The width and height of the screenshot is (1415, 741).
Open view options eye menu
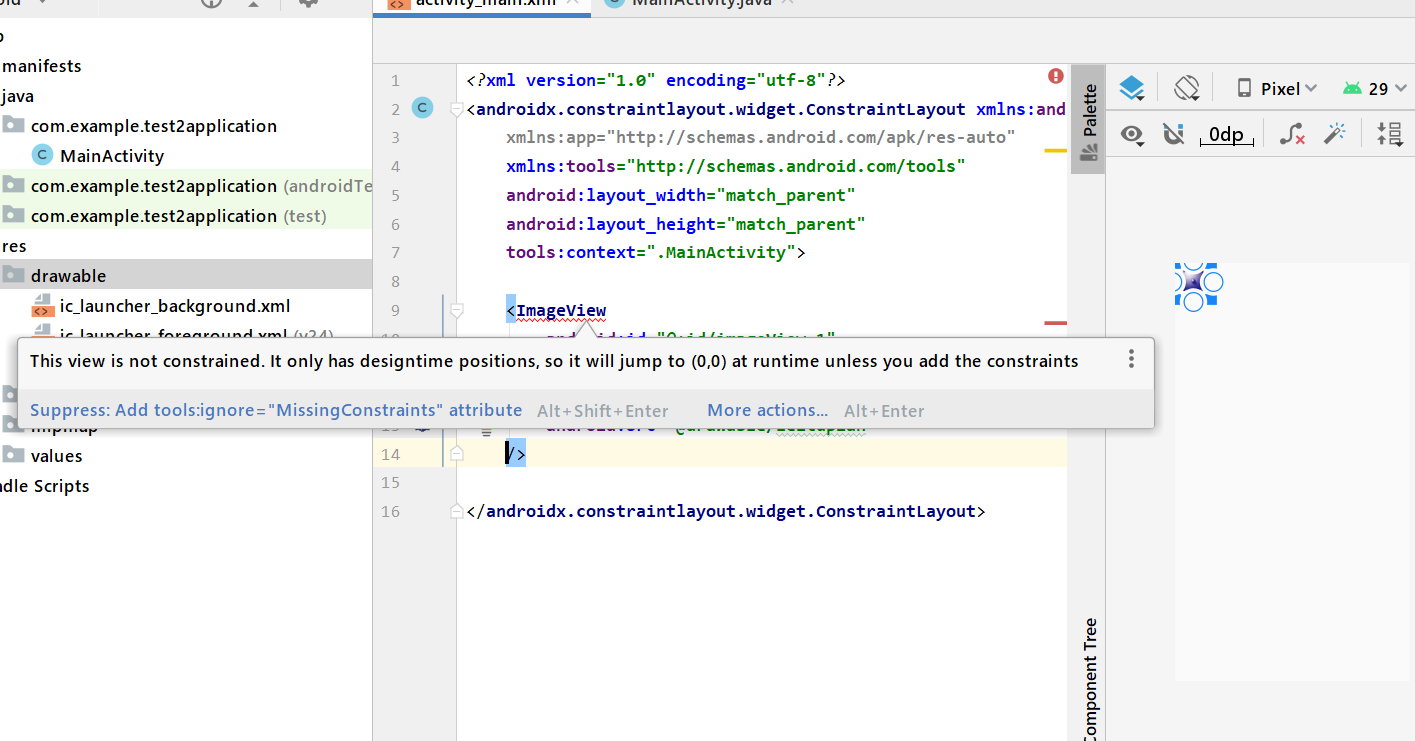click(1132, 135)
